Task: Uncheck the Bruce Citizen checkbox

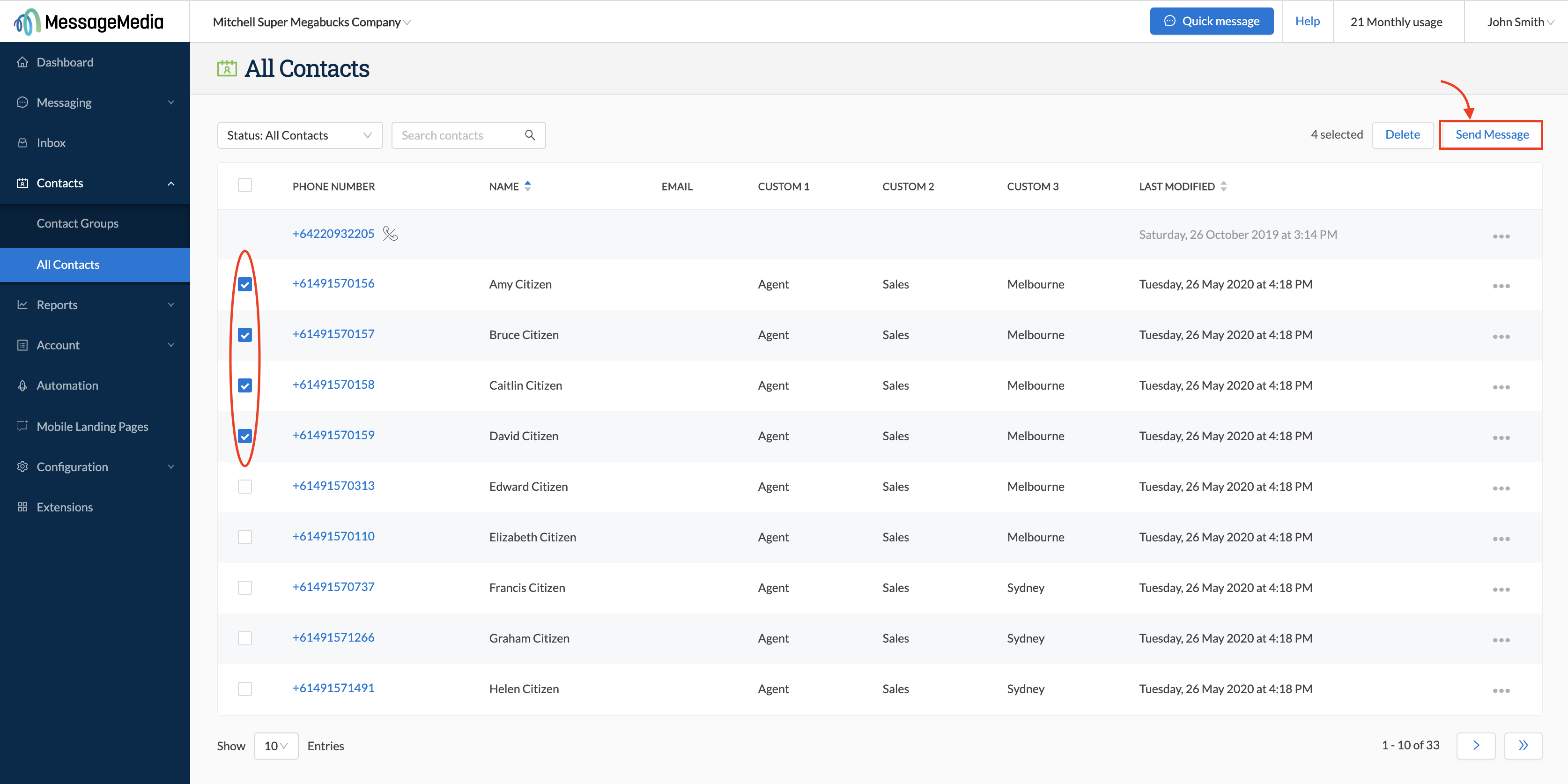Action: [x=244, y=335]
